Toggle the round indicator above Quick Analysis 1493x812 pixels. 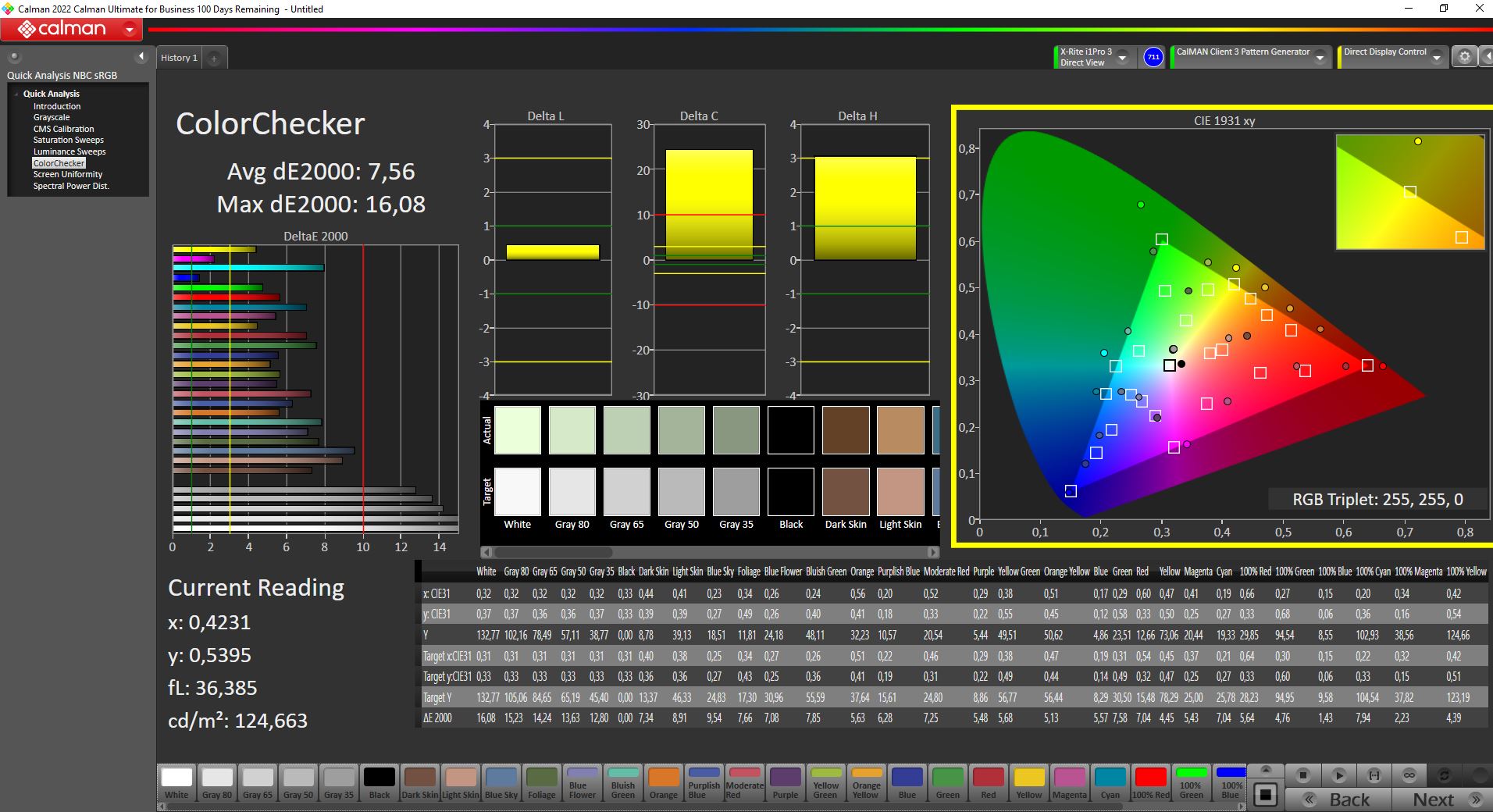(x=14, y=57)
